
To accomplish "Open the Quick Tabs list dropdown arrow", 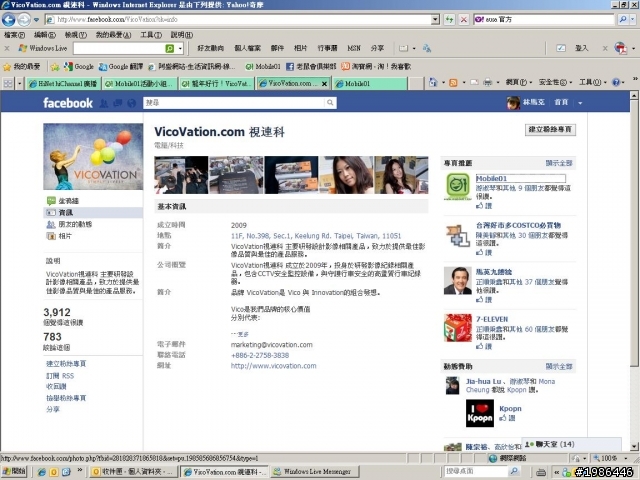I will (x=19, y=84).
